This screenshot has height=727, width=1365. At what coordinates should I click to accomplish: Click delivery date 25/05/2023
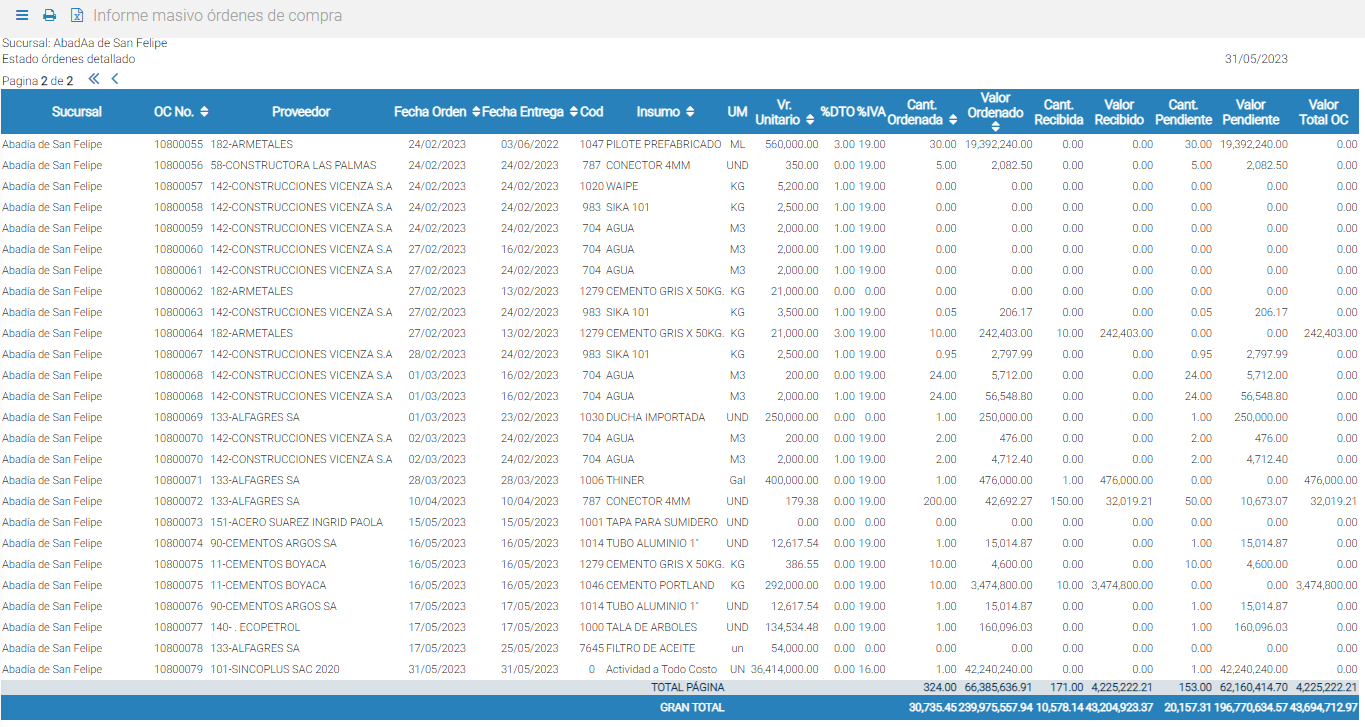point(530,648)
